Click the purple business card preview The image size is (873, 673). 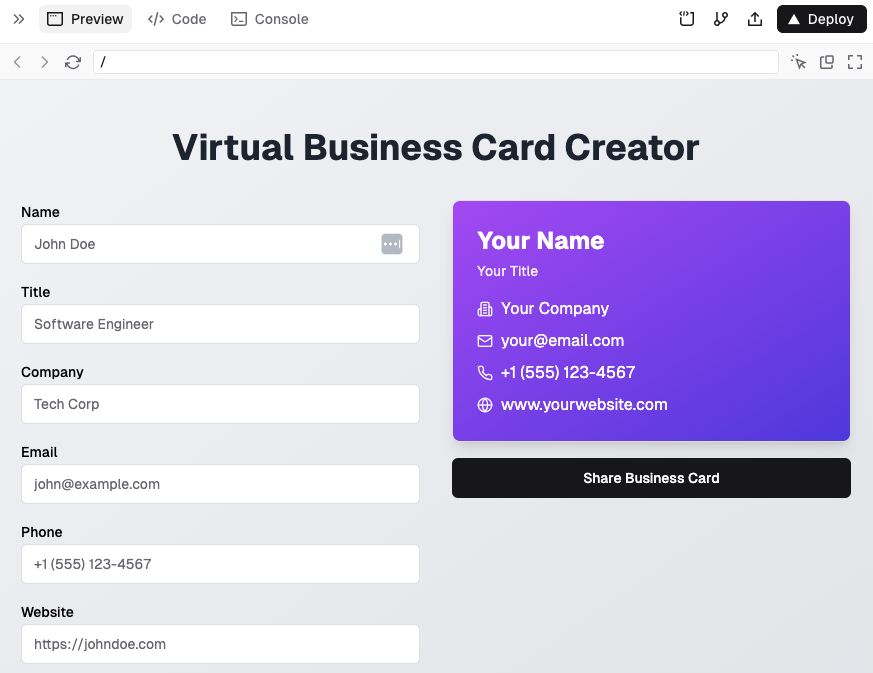[x=651, y=321]
